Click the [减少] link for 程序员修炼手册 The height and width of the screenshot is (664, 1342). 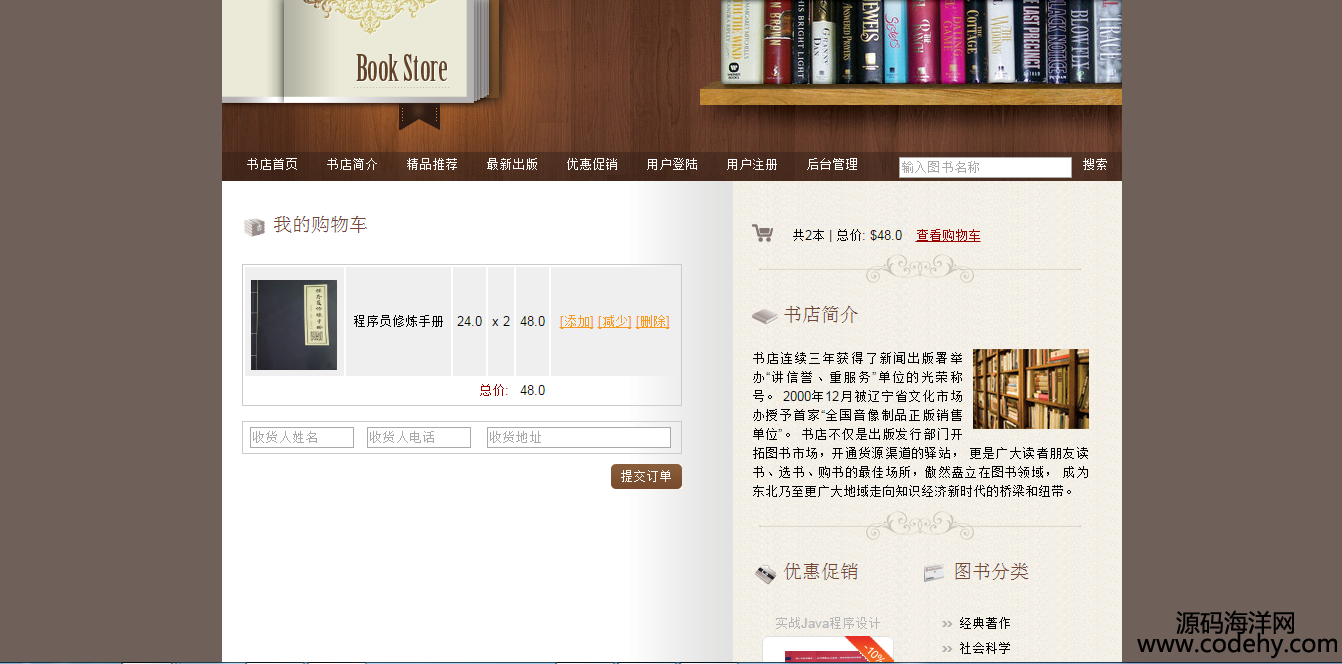[615, 322]
